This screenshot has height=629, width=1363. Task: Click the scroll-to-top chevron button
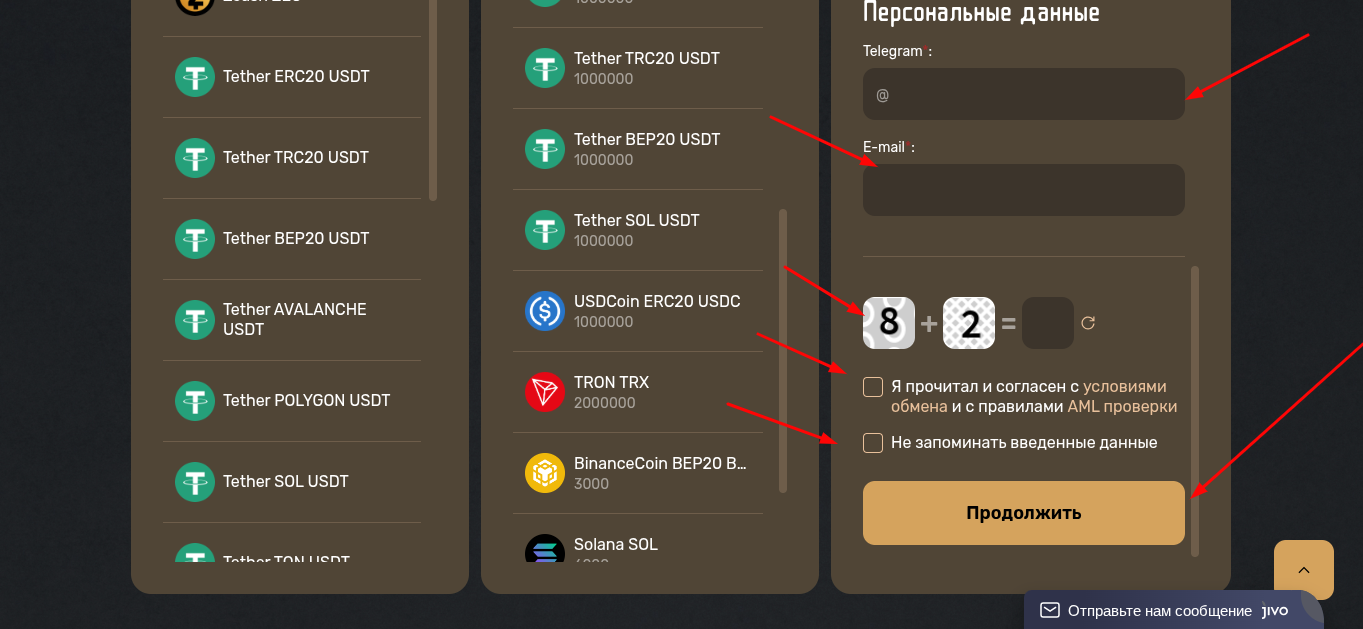1303,570
